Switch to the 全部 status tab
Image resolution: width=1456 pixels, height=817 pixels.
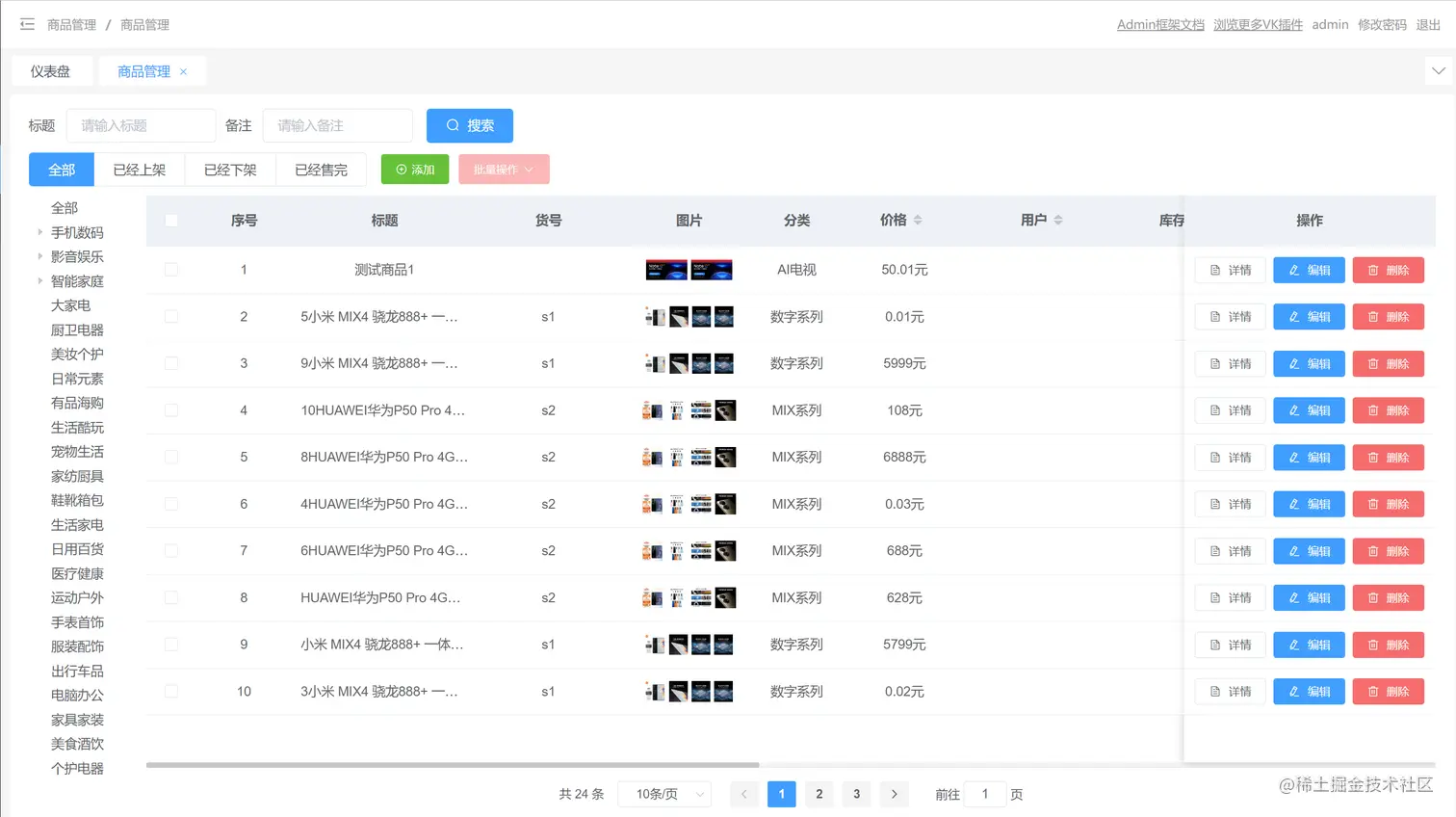[x=62, y=170]
